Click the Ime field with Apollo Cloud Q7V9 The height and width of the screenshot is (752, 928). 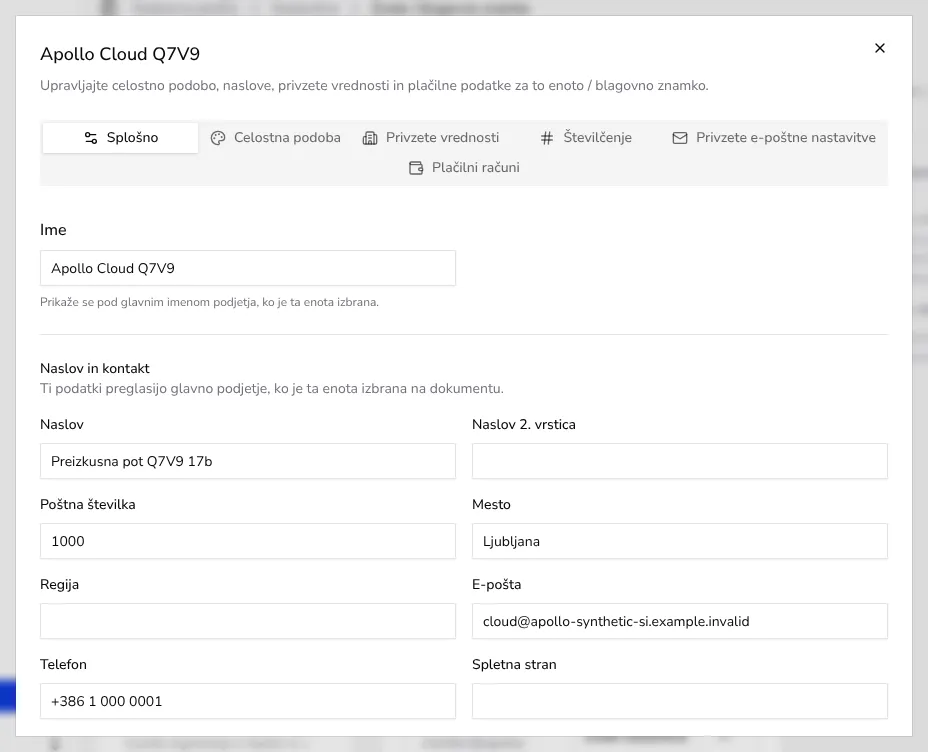(248, 268)
